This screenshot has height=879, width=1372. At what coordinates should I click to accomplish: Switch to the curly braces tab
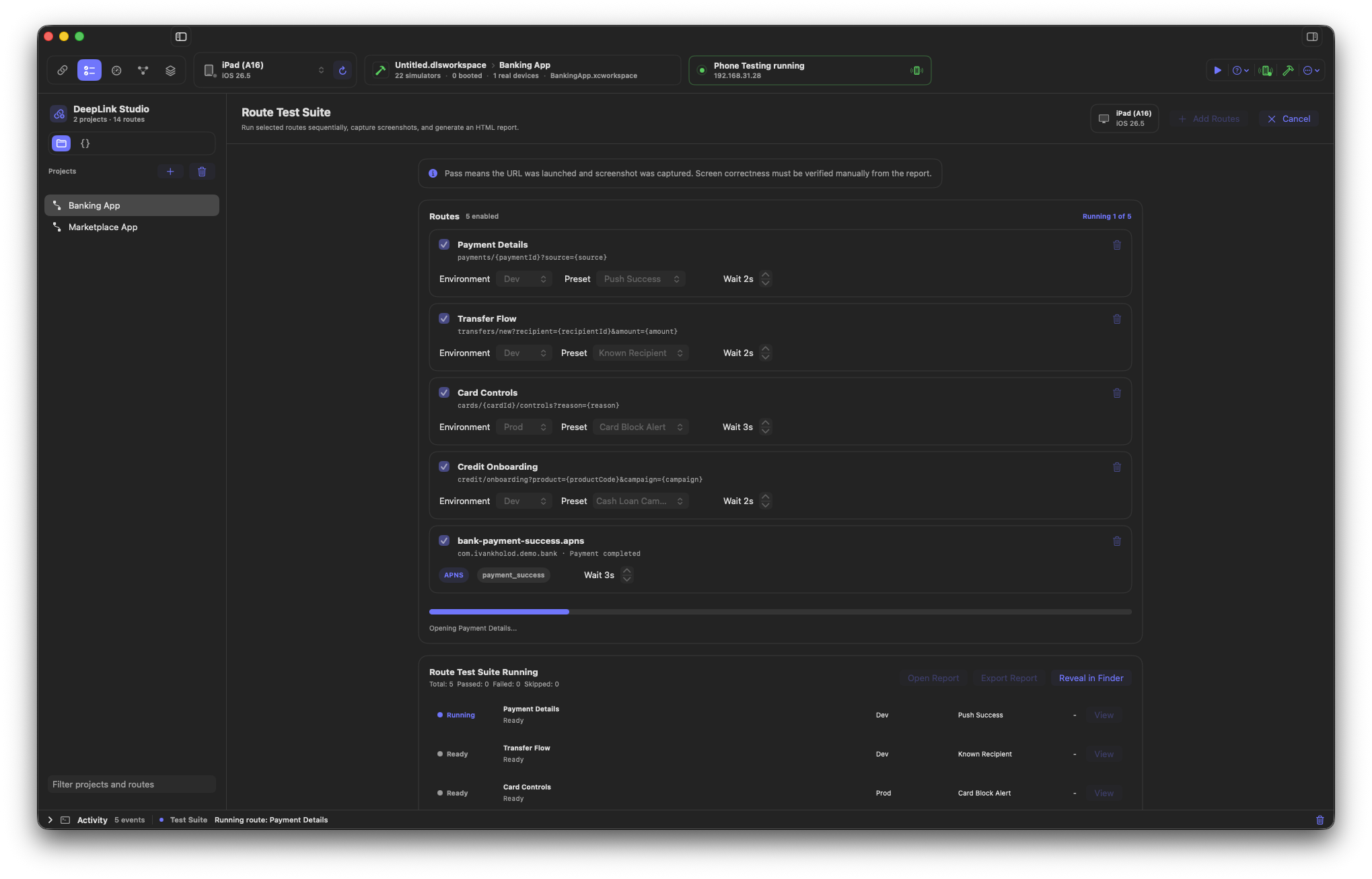[85, 143]
